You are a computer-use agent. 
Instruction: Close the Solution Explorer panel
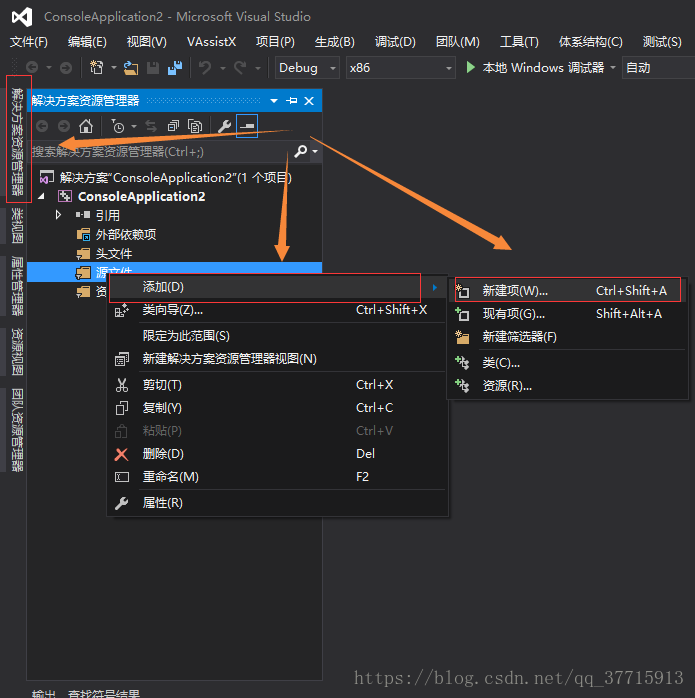[x=309, y=101]
